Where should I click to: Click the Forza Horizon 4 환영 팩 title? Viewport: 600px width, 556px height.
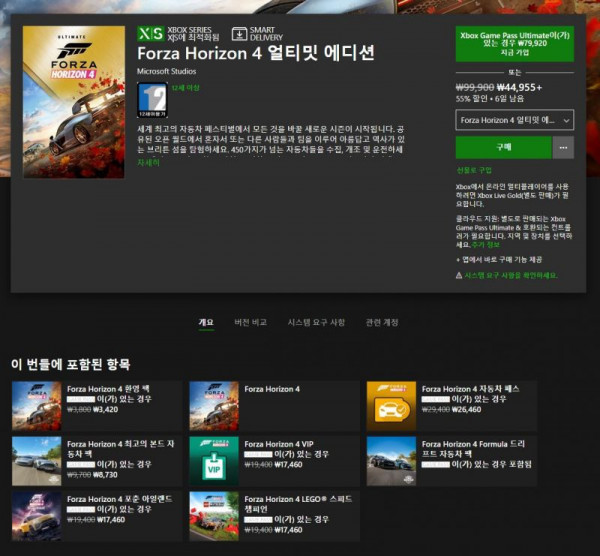pyautogui.click(x=108, y=389)
